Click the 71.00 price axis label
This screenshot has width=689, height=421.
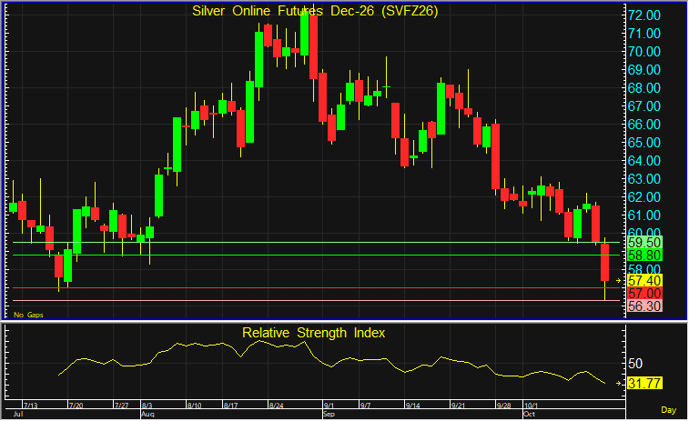coord(644,33)
